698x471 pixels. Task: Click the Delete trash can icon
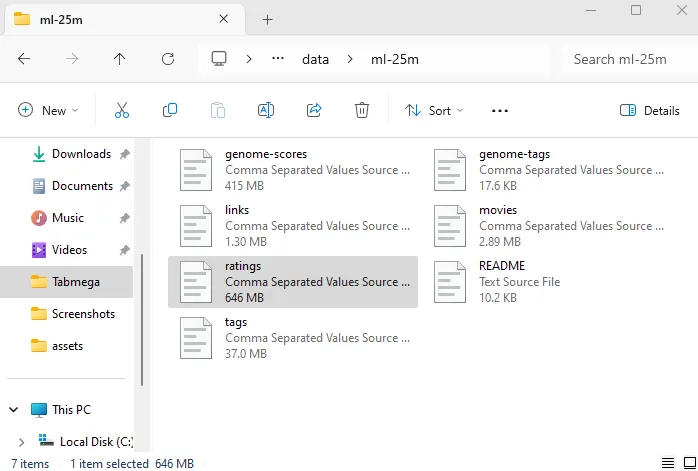(362, 110)
